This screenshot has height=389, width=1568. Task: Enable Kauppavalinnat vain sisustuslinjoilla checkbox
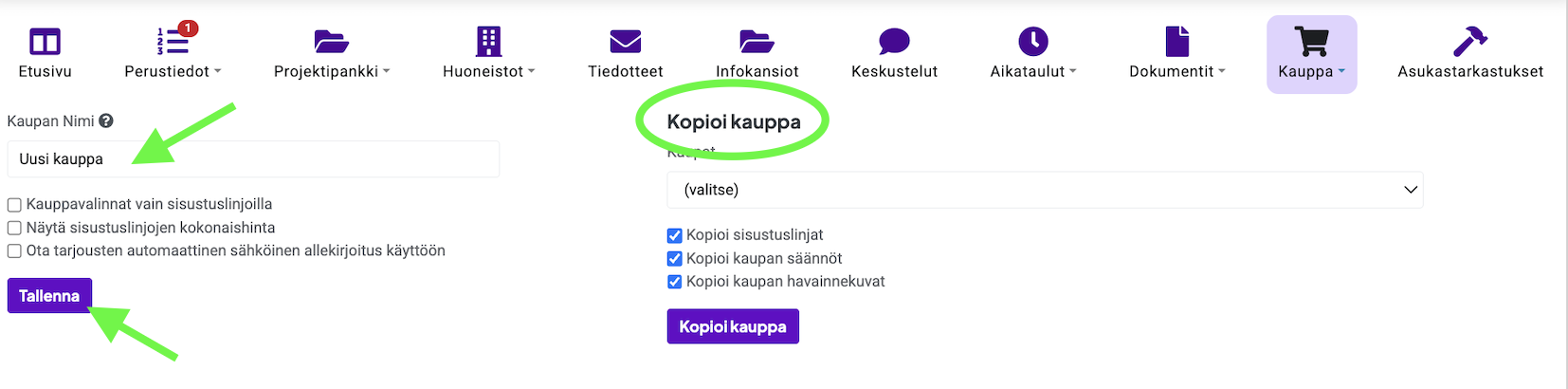coord(14,205)
